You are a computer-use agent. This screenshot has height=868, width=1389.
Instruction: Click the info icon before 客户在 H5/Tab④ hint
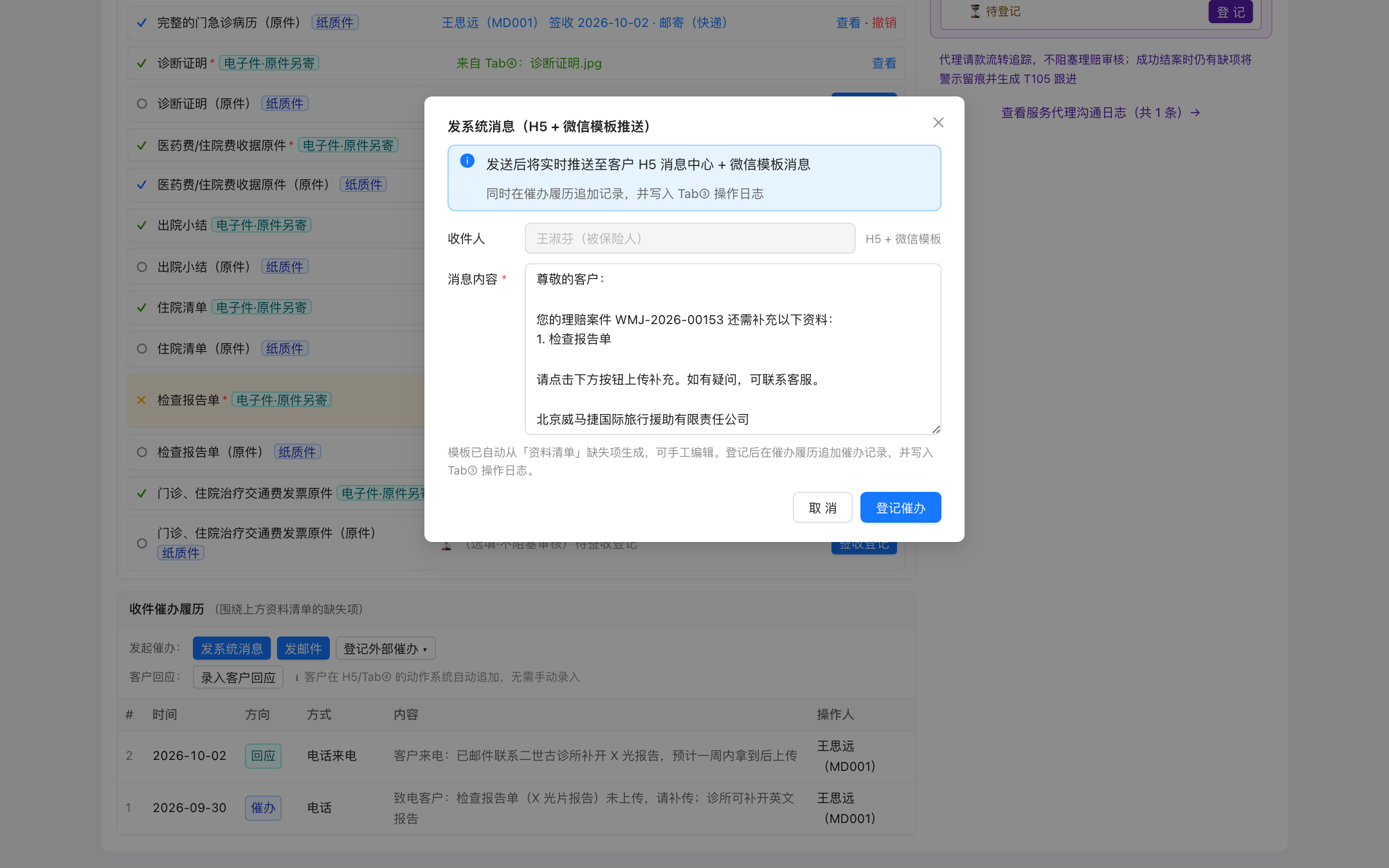coord(296,677)
